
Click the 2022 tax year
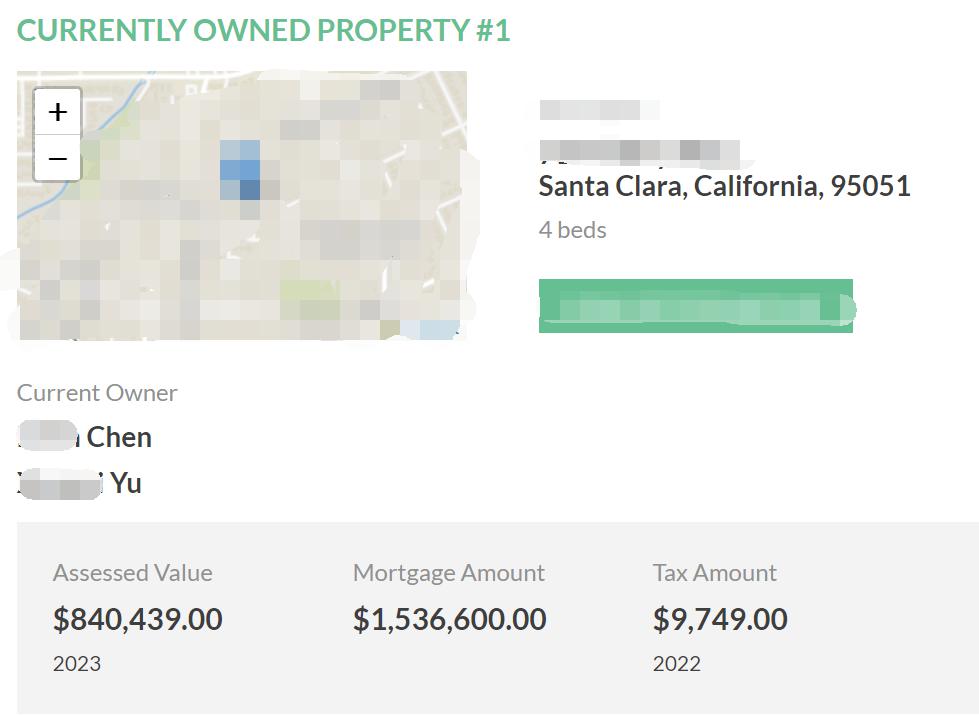click(677, 663)
